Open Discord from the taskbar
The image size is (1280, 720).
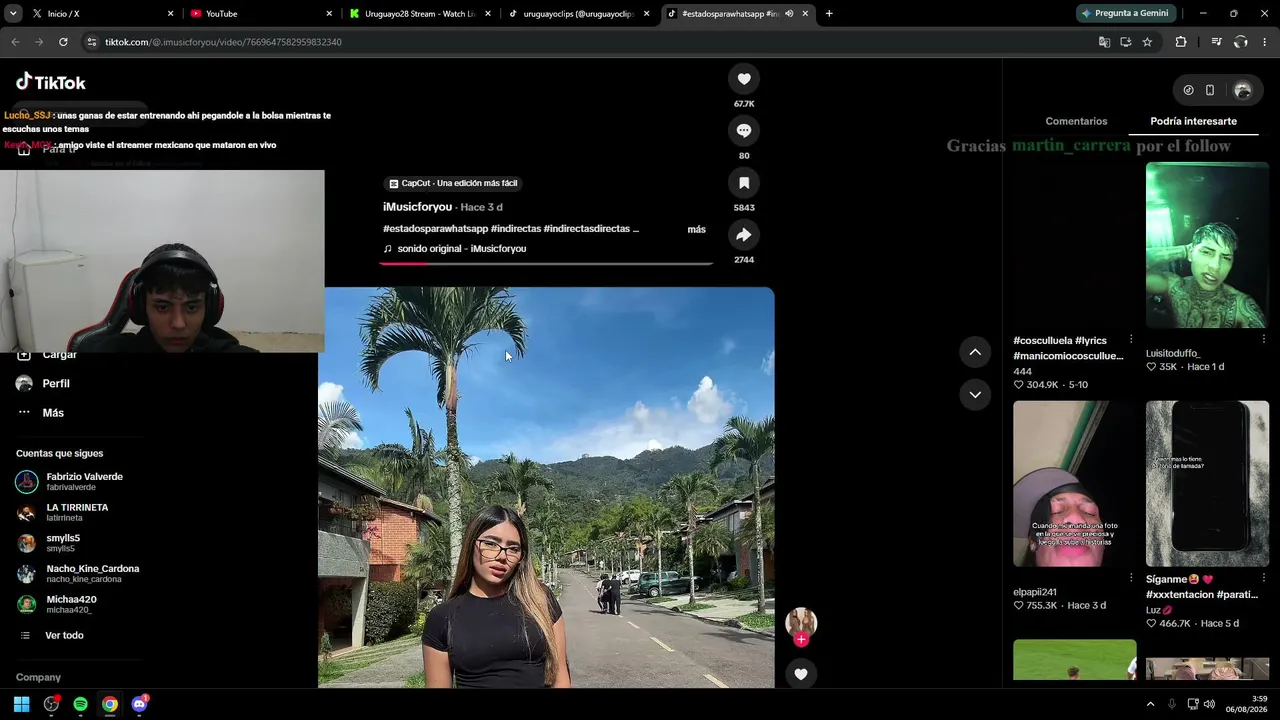(x=139, y=704)
